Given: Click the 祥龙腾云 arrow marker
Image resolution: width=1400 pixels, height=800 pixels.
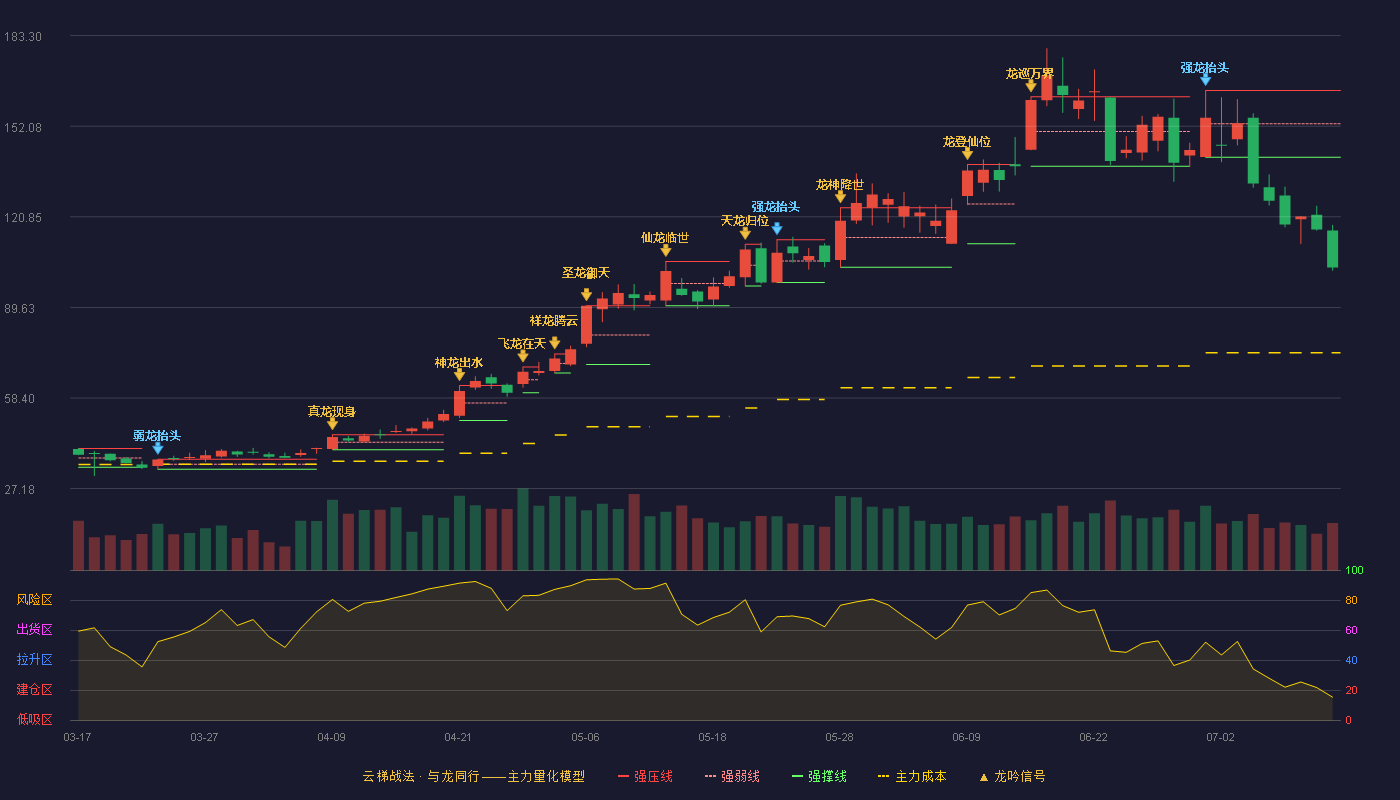Looking at the screenshot, I should (555, 343).
